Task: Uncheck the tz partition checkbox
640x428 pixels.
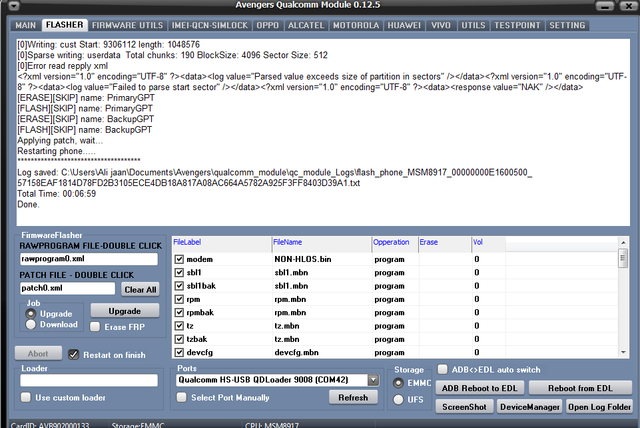Action: pos(179,326)
